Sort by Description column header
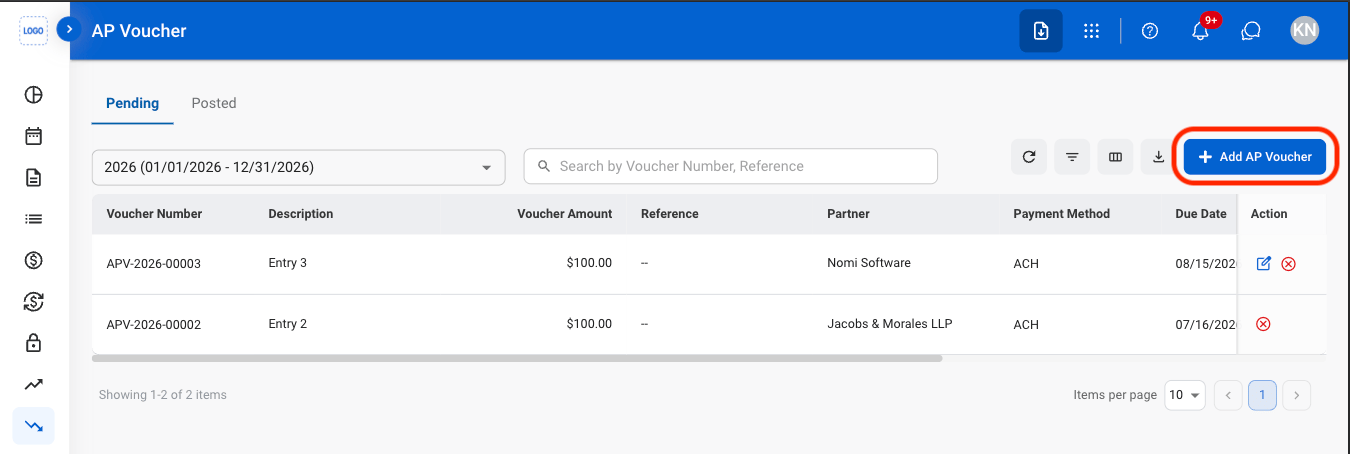The height and width of the screenshot is (454, 1350). click(x=301, y=214)
